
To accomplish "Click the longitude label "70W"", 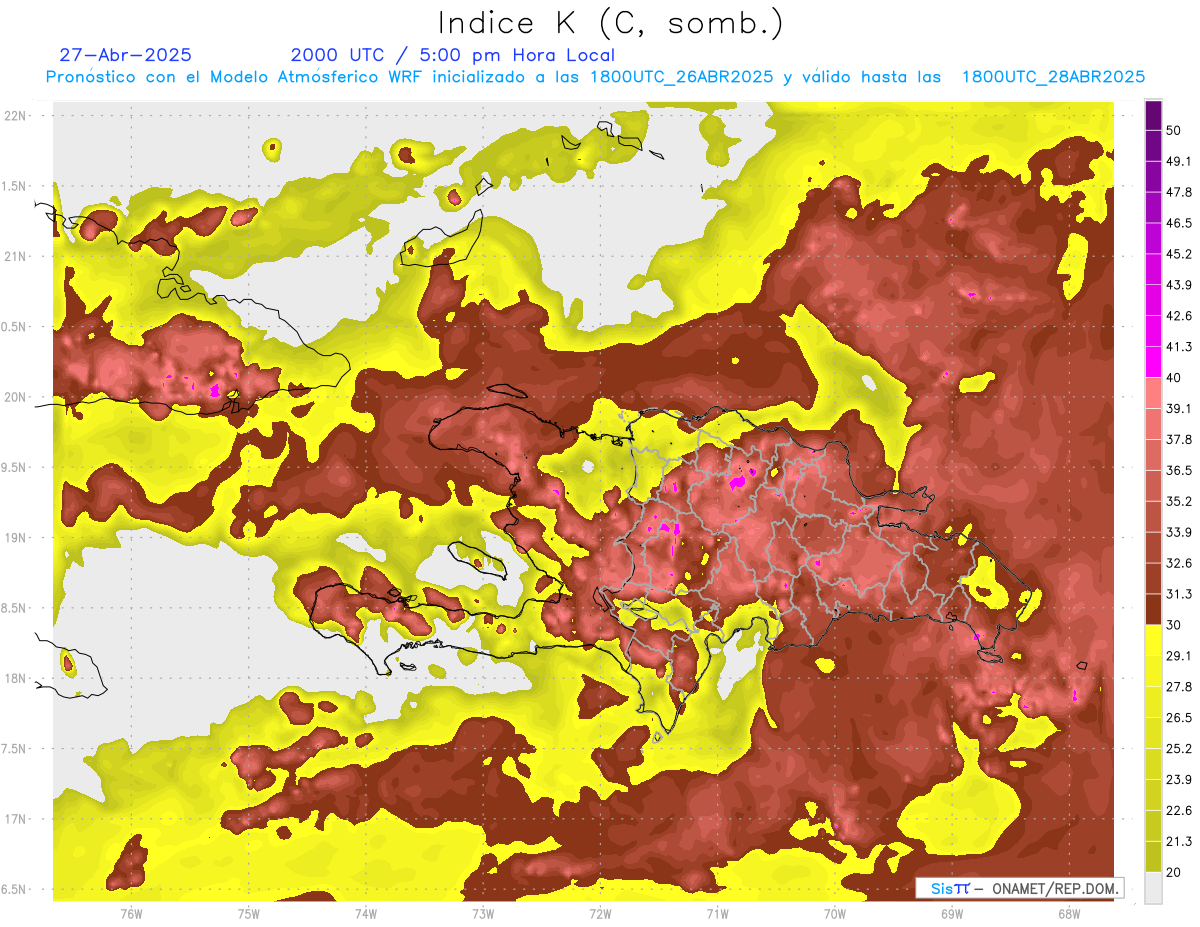I will pyautogui.click(x=834, y=914).
